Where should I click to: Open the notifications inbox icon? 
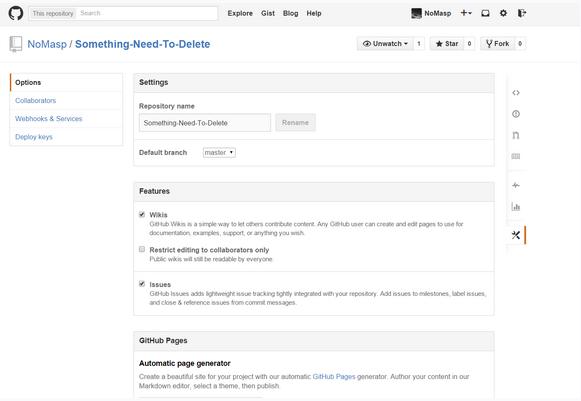click(x=485, y=13)
